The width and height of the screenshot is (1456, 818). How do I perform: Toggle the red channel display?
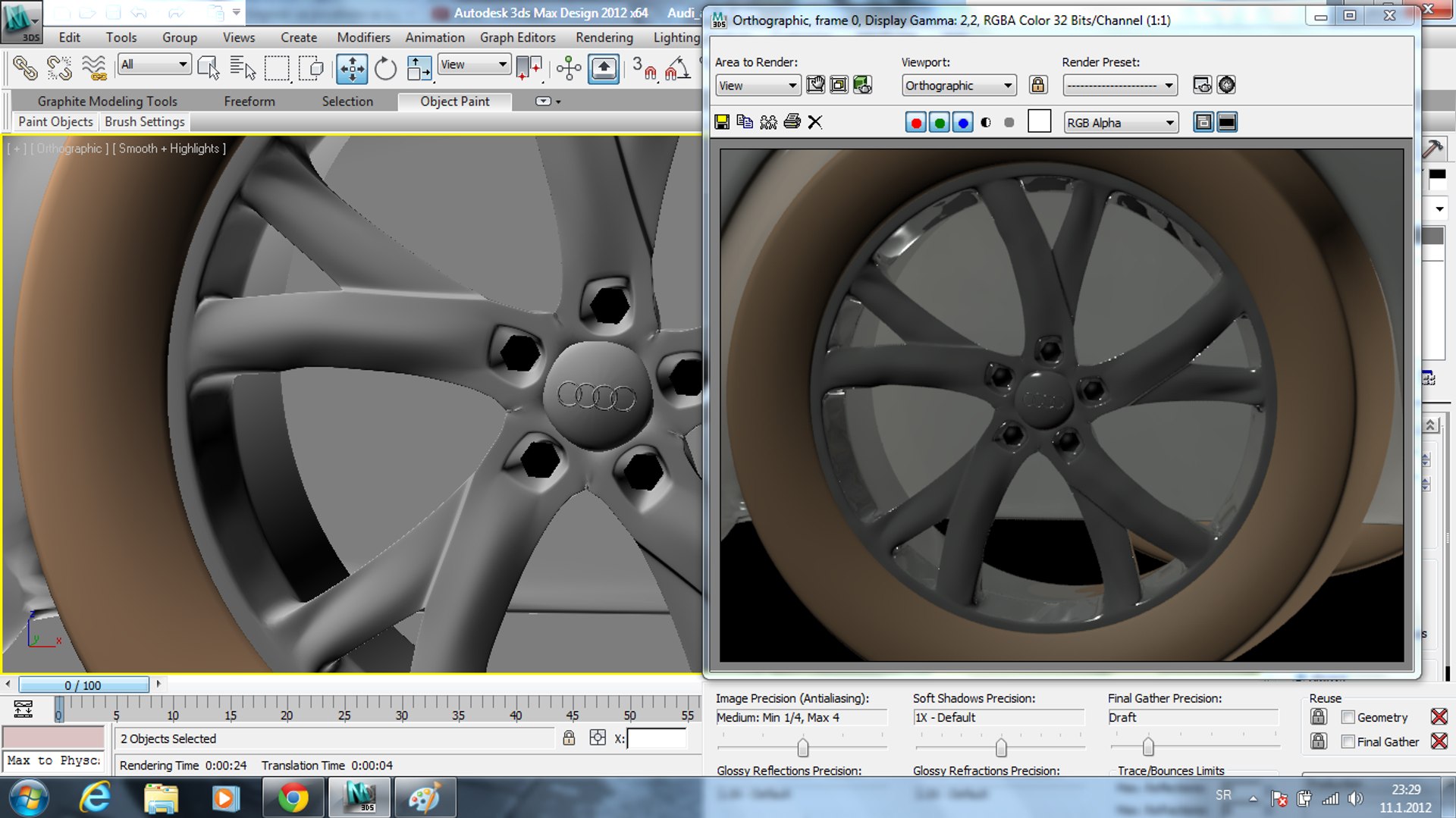pyautogui.click(x=916, y=123)
